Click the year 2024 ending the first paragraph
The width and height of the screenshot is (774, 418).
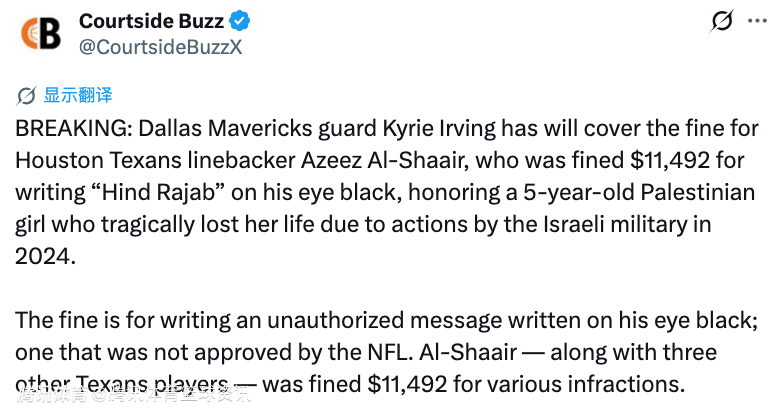click(x=45, y=256)
